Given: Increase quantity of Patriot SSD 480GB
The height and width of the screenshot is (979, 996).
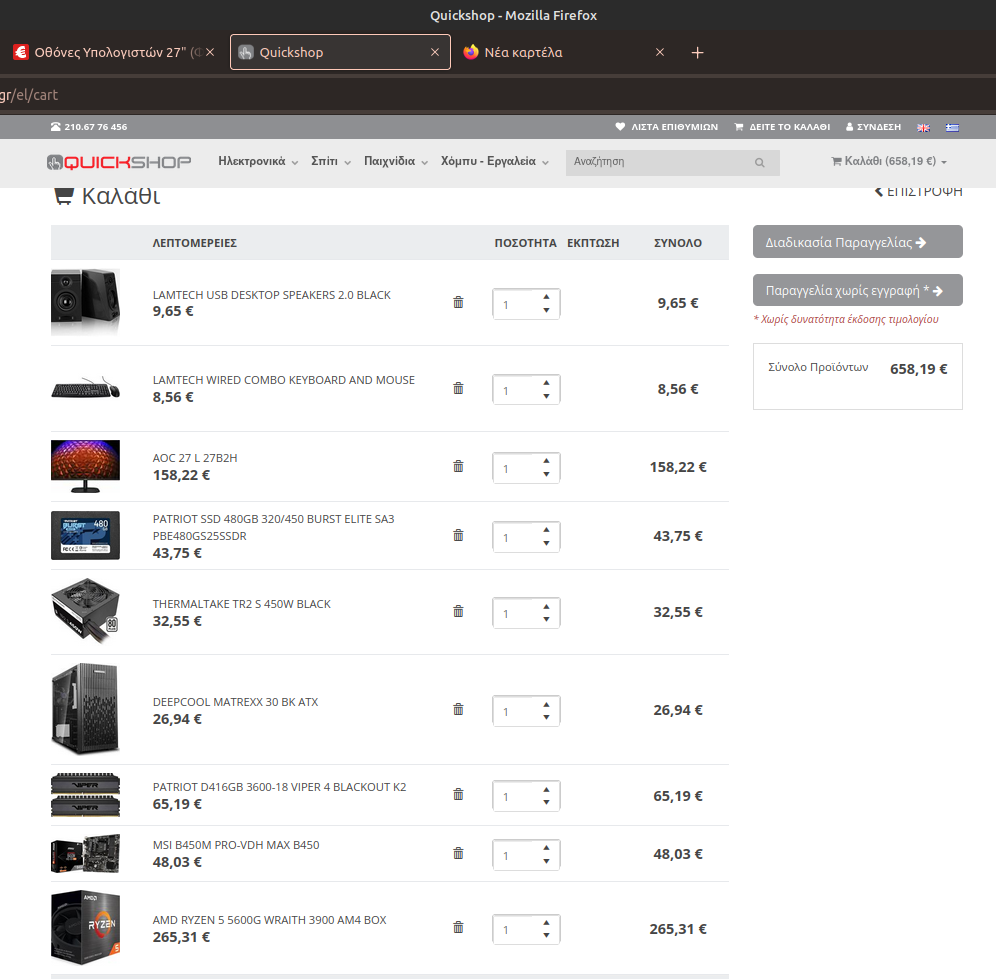Looking at the screenshot, I should (546, 530).
